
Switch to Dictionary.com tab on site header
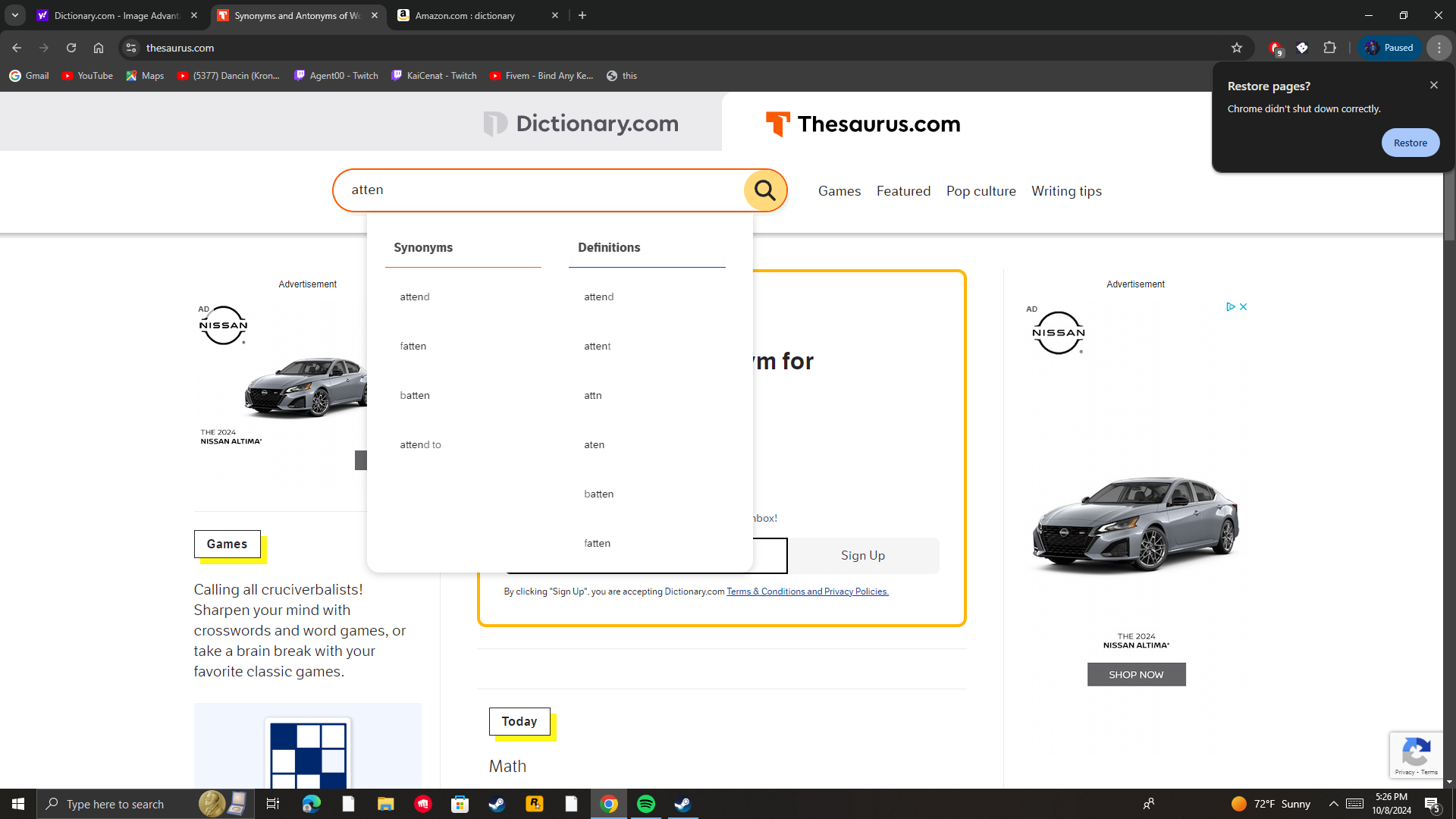(x=581, y=124)
